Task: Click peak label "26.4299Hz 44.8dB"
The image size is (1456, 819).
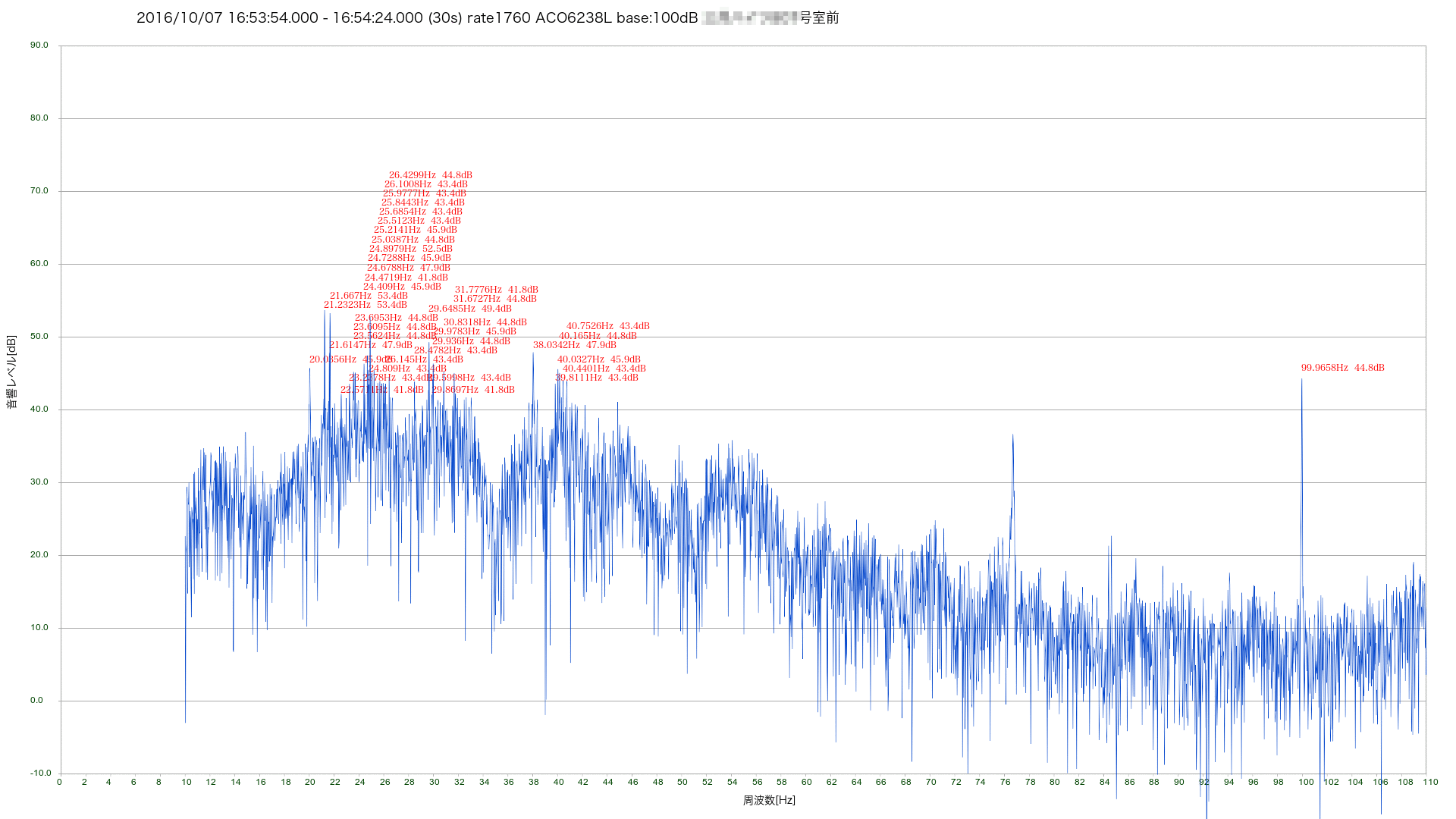Action: [x=431, y=175]
